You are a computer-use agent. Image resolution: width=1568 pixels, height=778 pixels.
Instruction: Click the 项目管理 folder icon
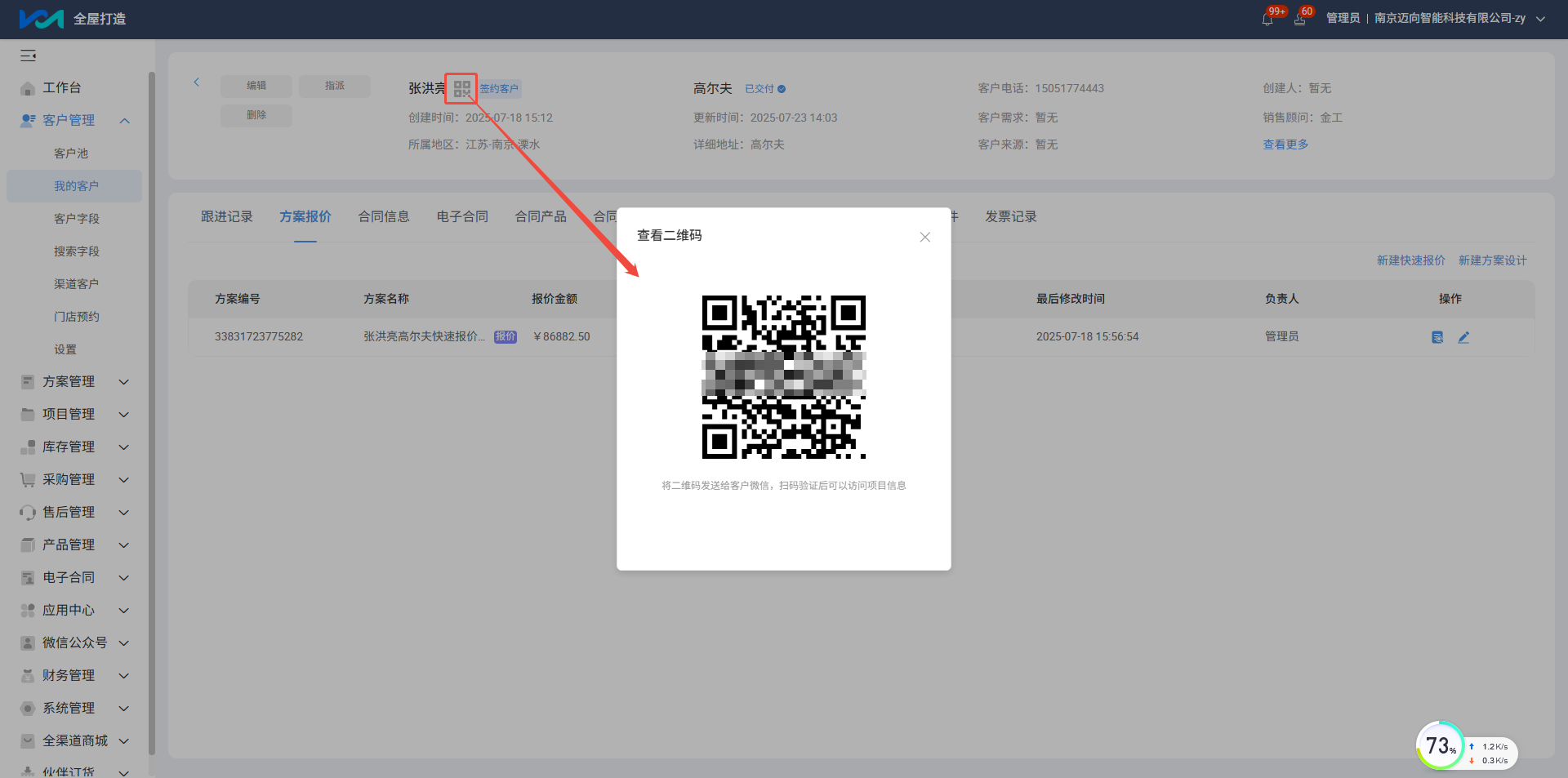coord(28,415)
